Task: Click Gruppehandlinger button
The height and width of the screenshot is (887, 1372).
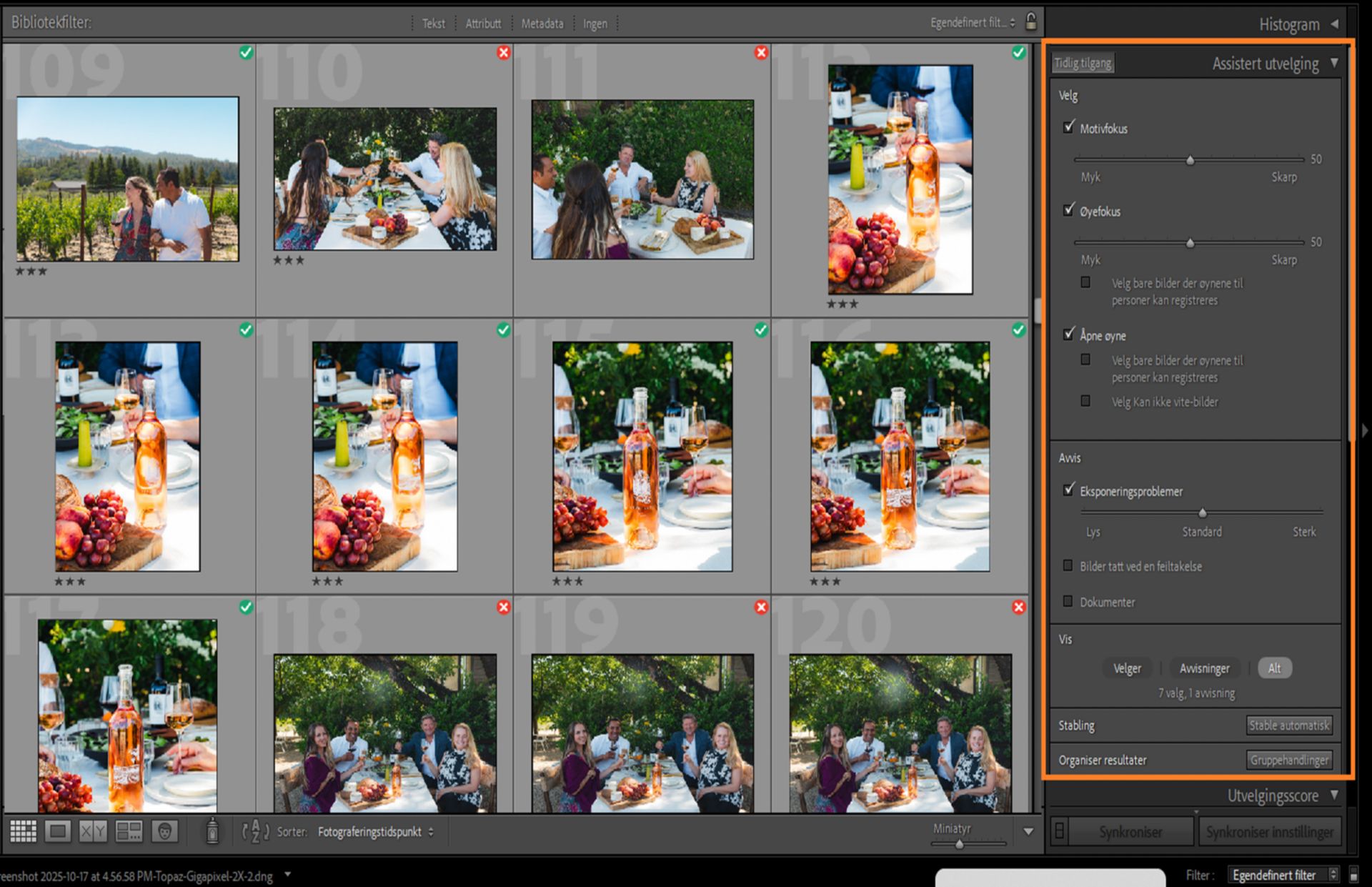Action: tap(1289, 760)
